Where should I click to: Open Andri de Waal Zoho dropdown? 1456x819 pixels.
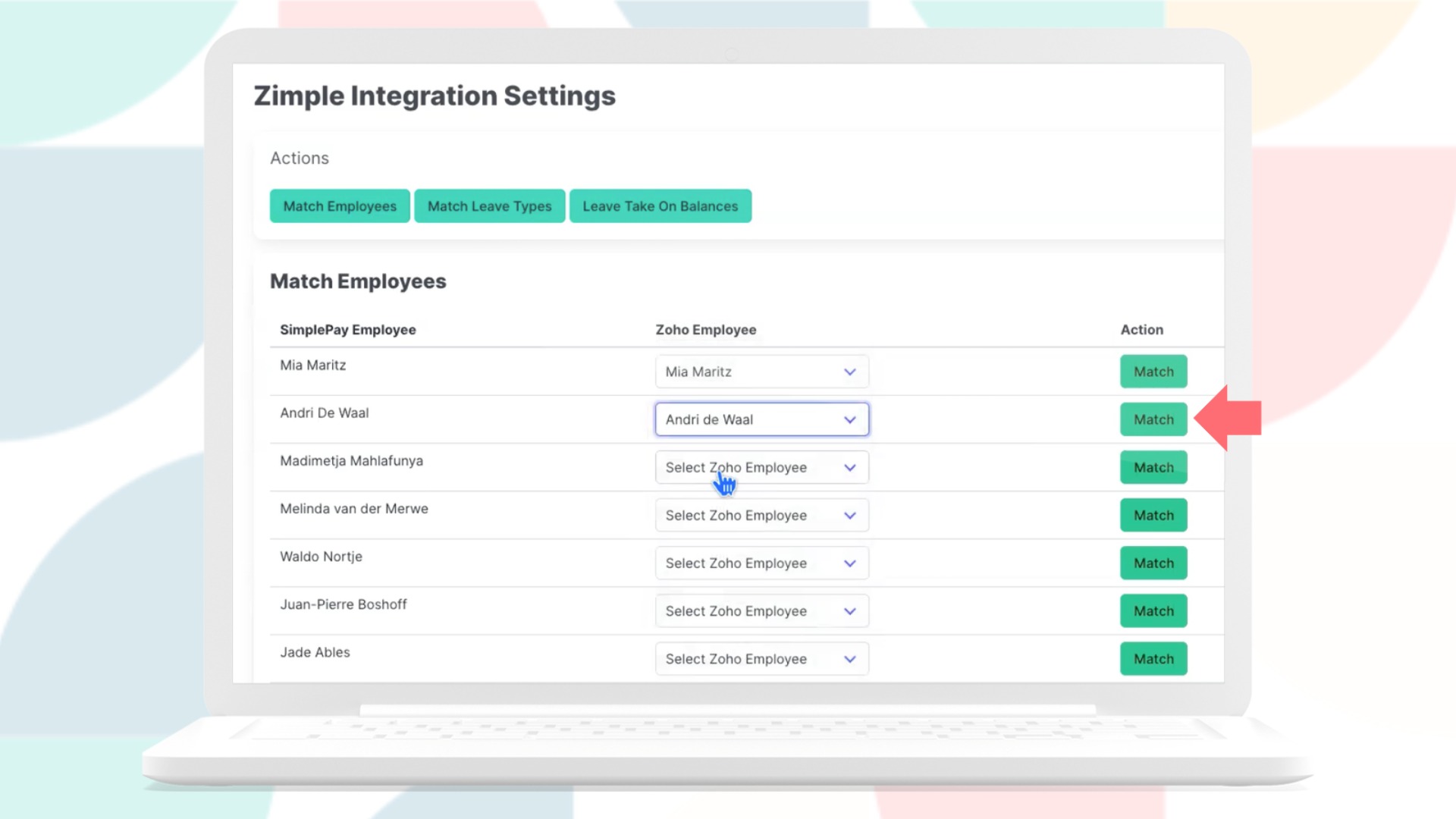pyautogui.click(x=761, y=419)
